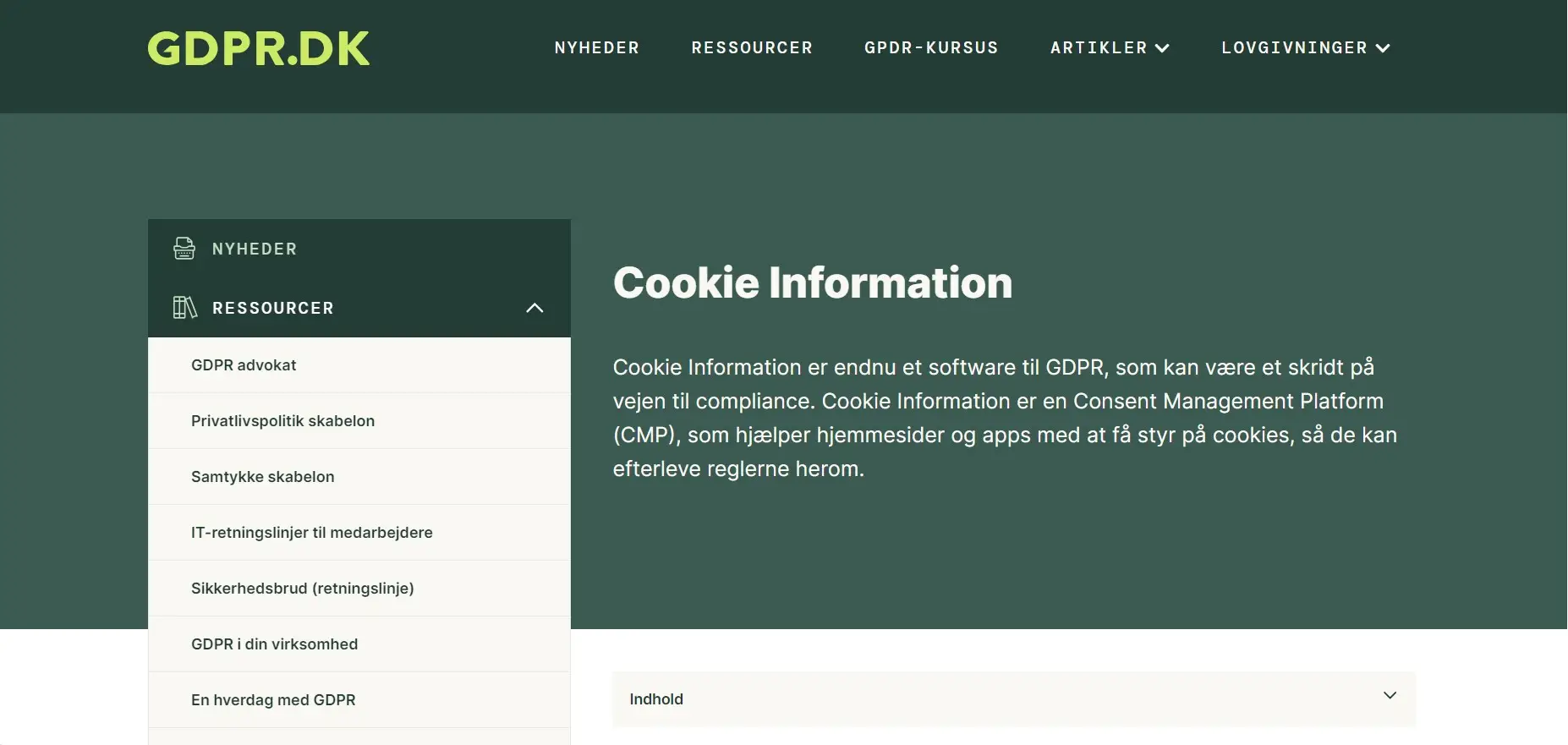Click the Indhold label text
This screenshot has width=1568, height=745.
point(656,699)
